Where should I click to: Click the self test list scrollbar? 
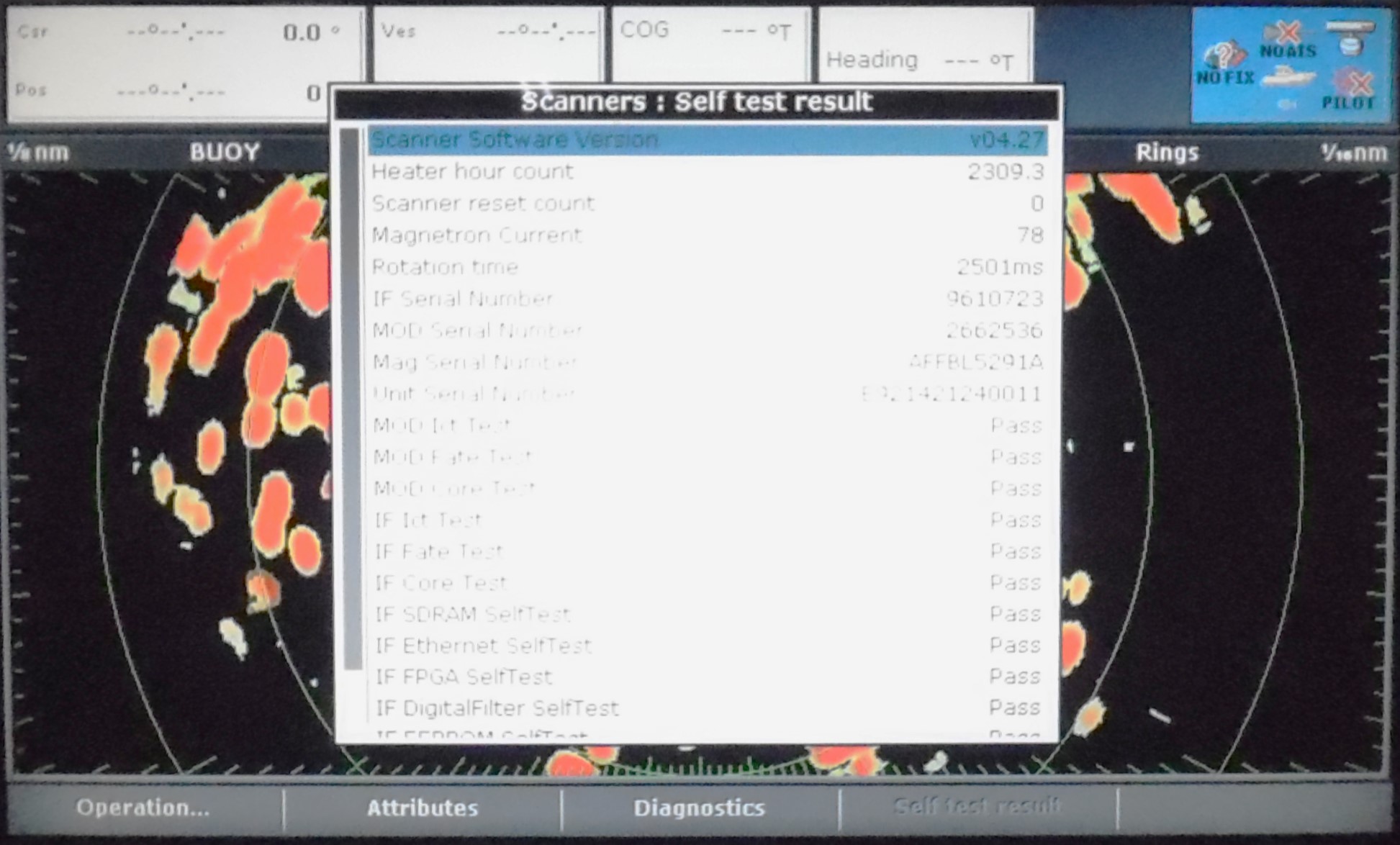pos(352,399)
